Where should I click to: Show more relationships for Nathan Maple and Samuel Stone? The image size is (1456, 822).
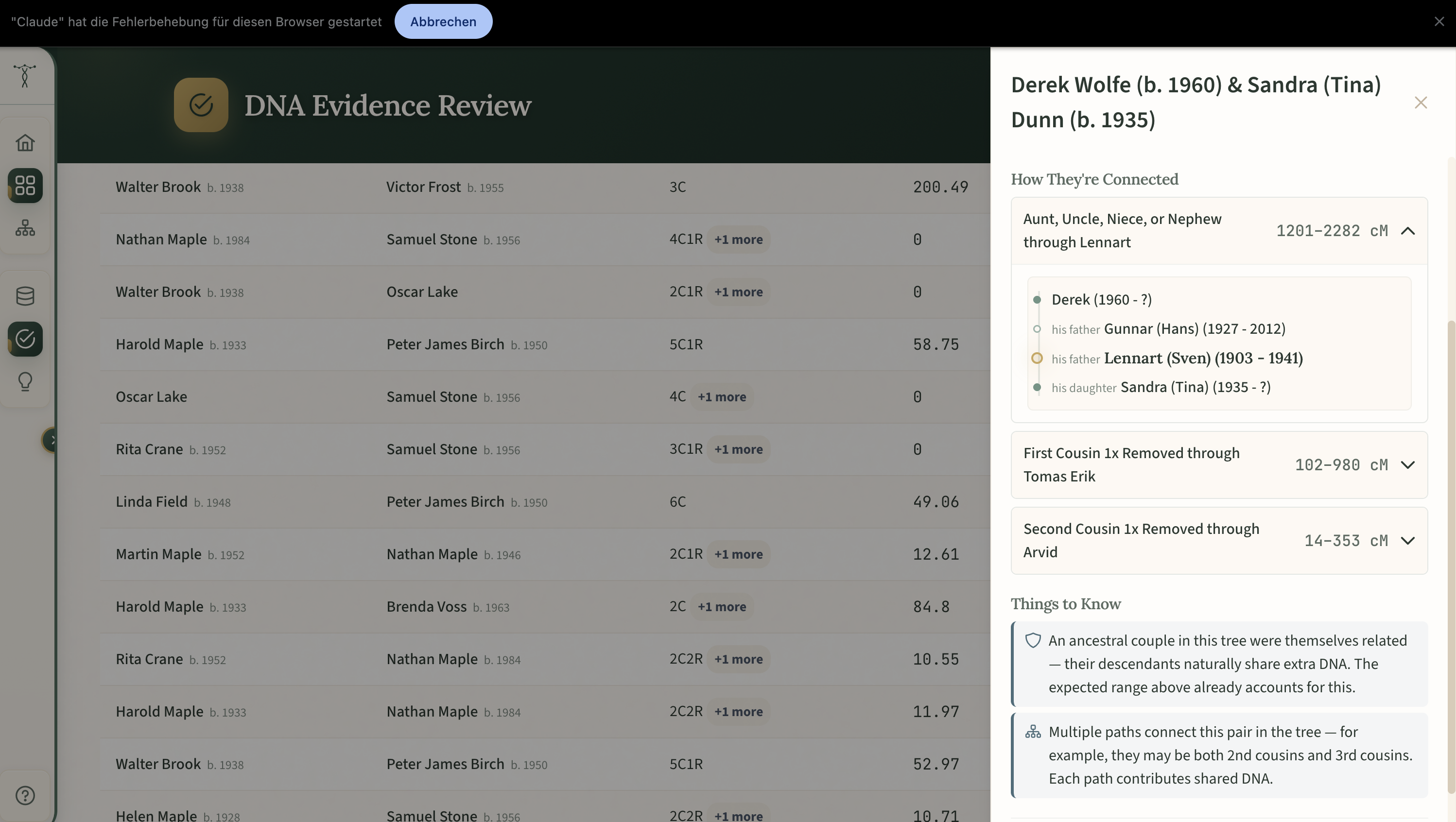tap(738, 240)
